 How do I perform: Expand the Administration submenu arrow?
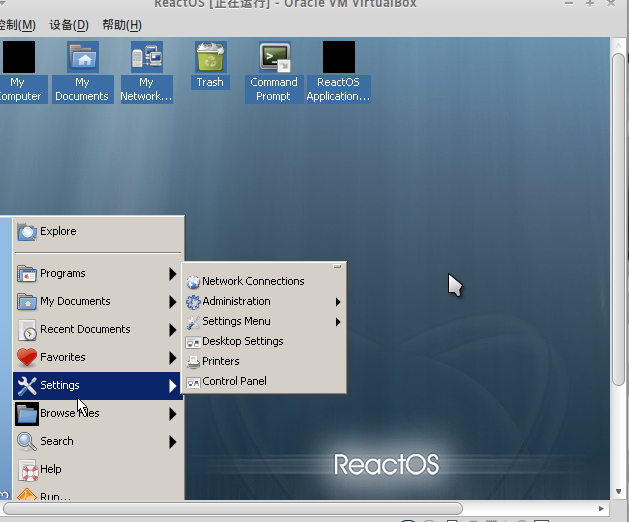pos(338,302)
